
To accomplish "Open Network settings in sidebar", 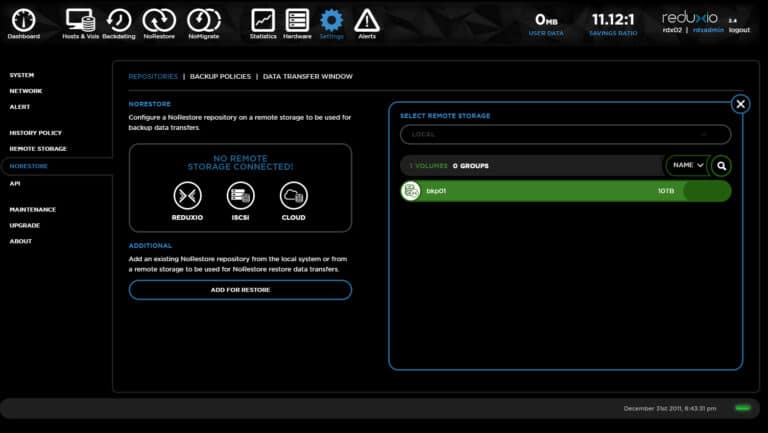I will 26,91.
